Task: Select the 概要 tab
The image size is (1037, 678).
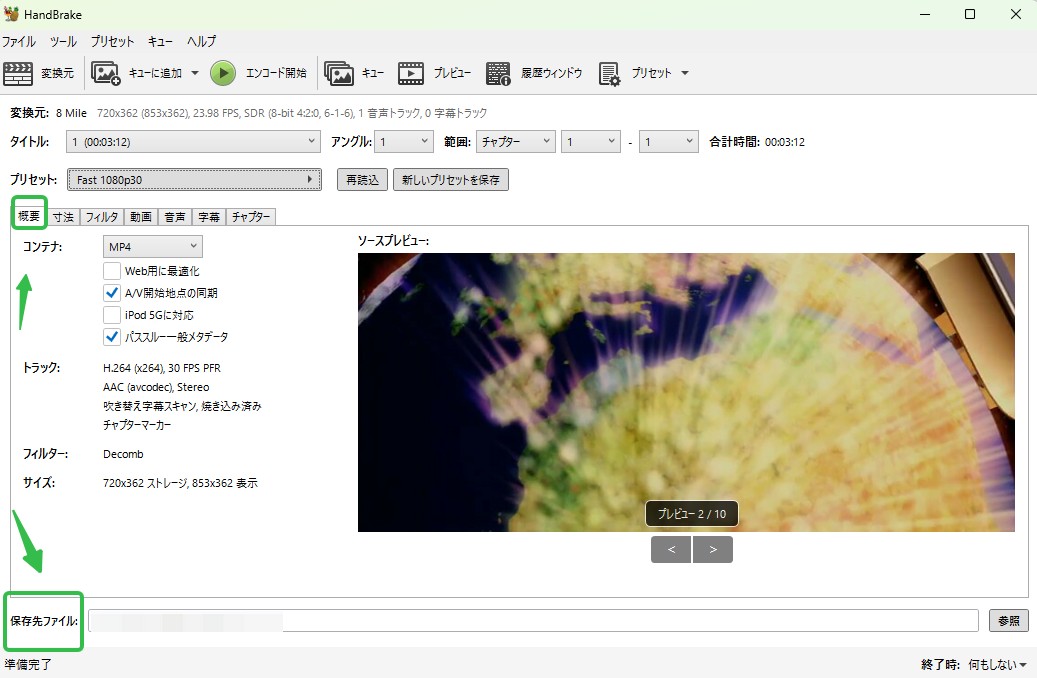Action: point(29,216)
